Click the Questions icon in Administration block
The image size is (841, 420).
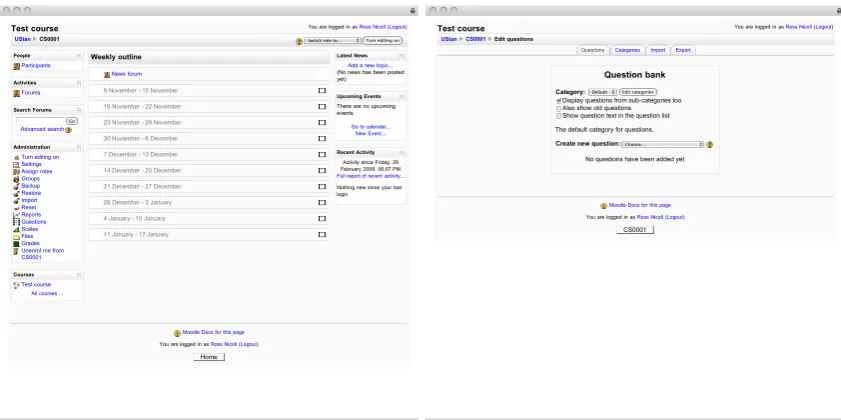(17, 222)
